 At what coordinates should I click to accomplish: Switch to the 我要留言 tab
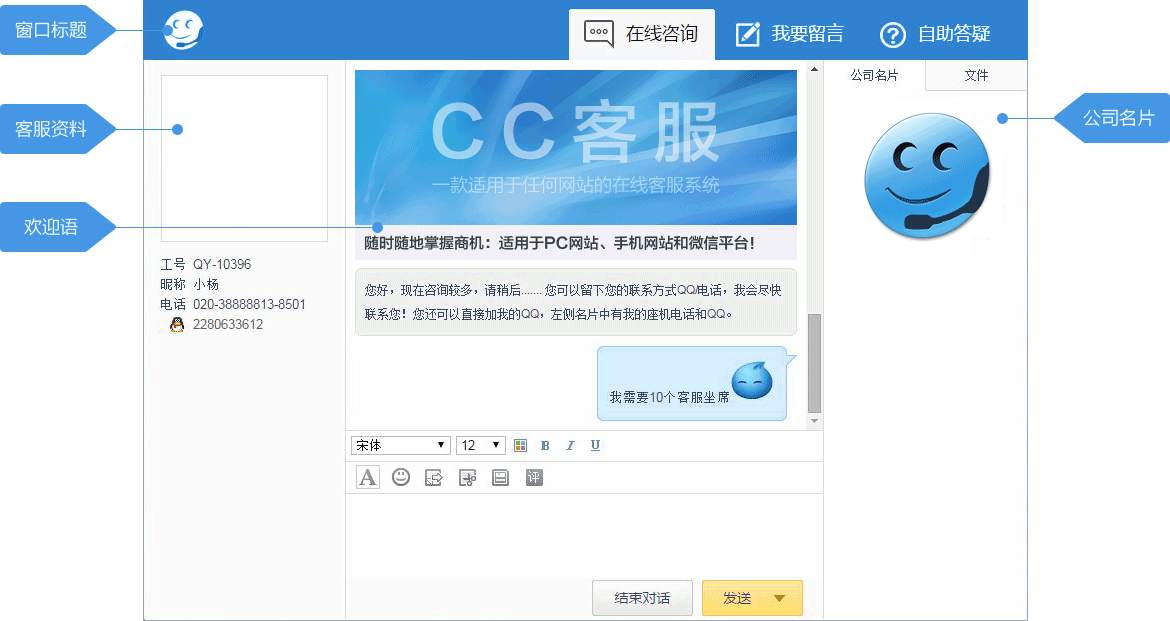789,34
